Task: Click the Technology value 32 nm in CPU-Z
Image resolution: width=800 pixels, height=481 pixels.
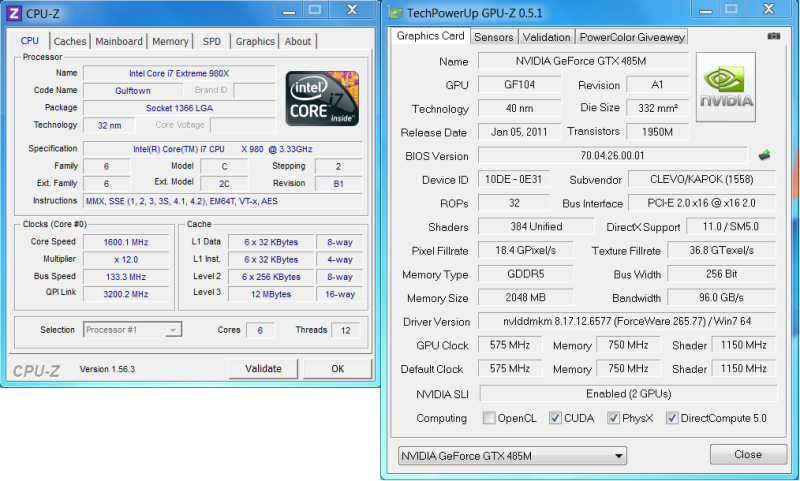Action: tap(110, 125)
